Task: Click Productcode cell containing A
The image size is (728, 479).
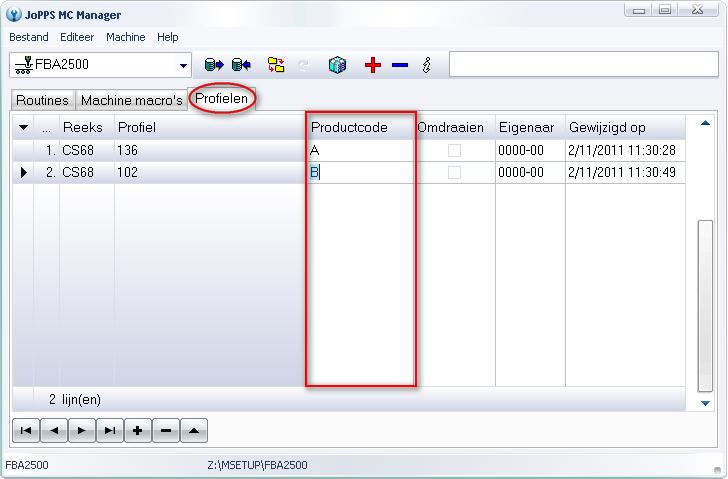Action: pyautogui.click(x=360, y=150)
